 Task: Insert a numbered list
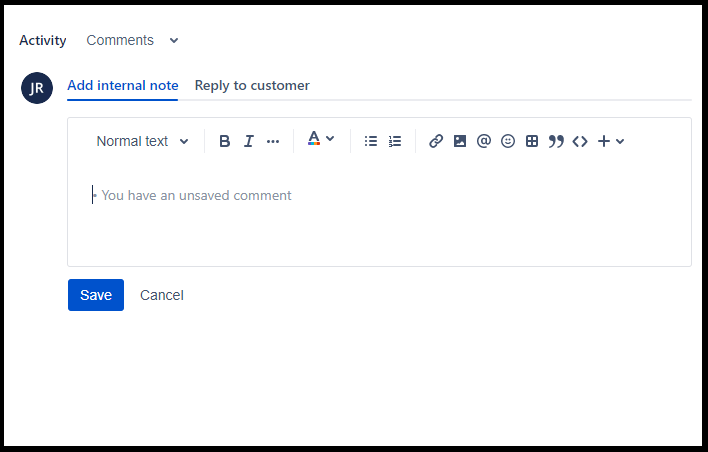point(395,141)
